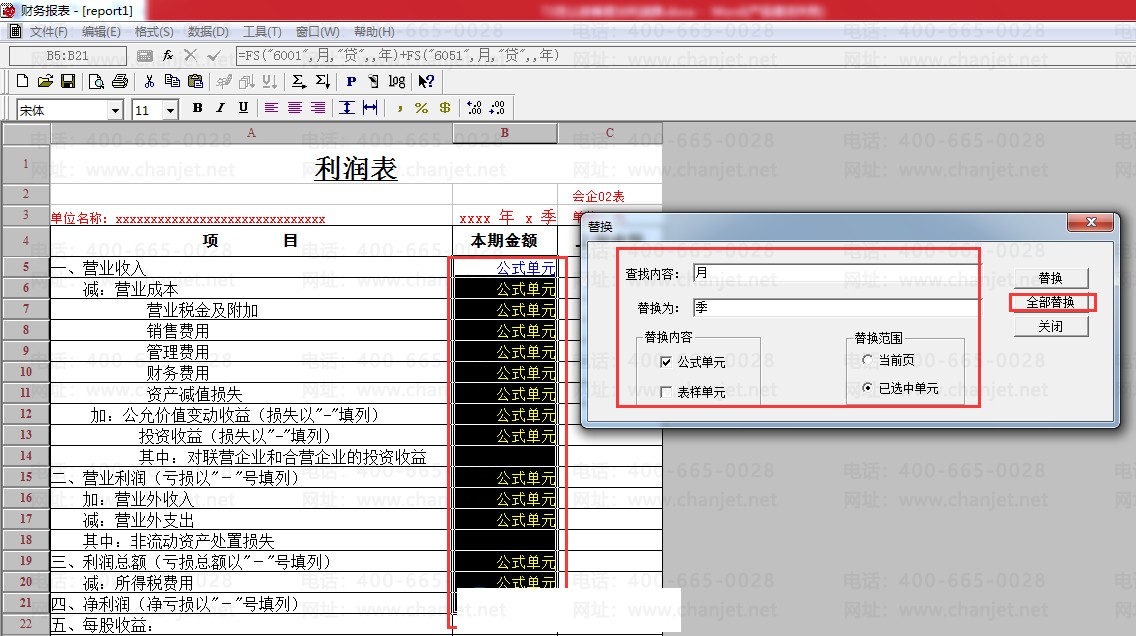1136x636 pixels.
Task: Open the 编辑(E) menu
Action: (x=101, y=32)
